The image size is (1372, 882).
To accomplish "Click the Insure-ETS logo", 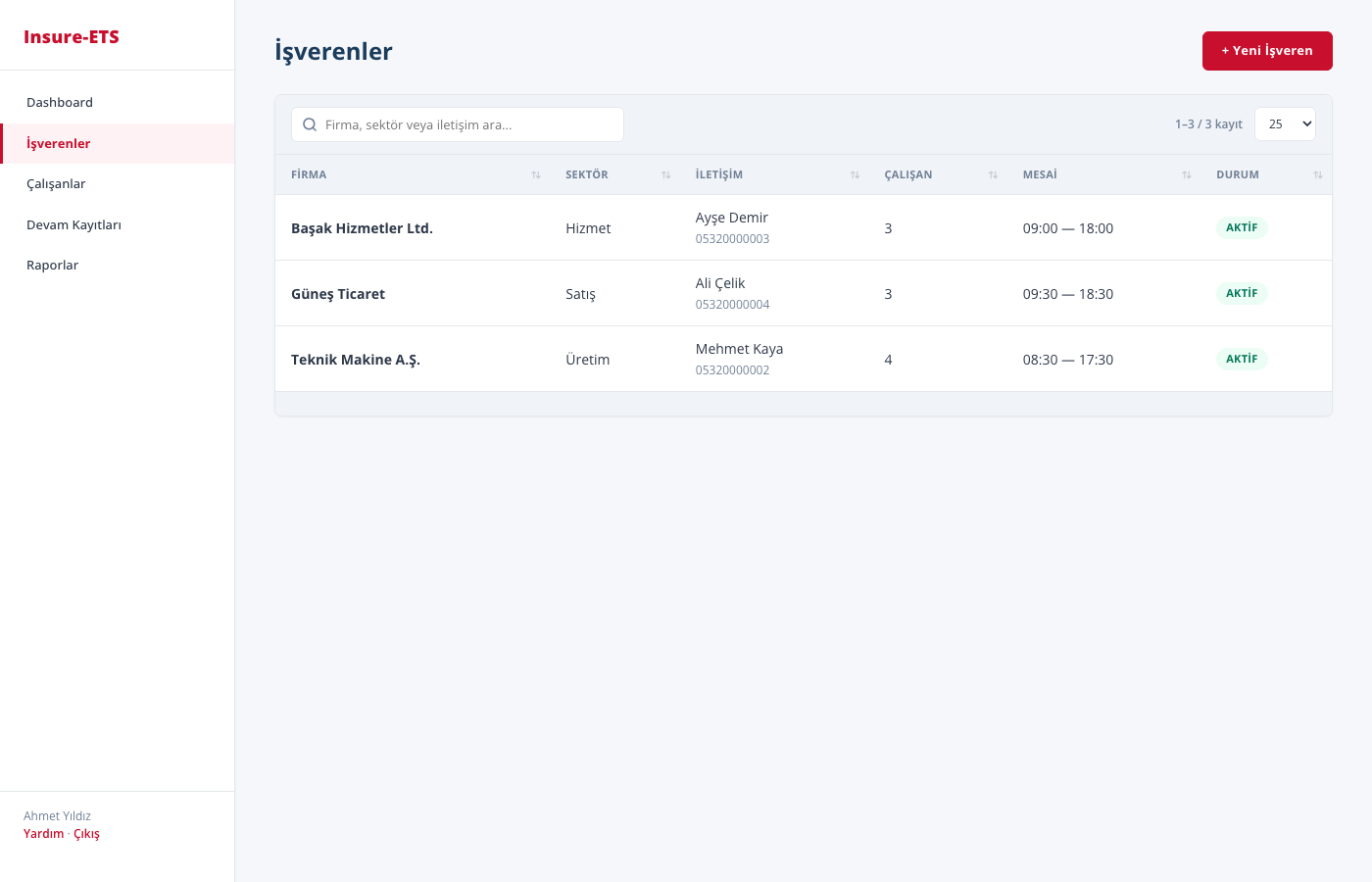I will pos(72,37).
